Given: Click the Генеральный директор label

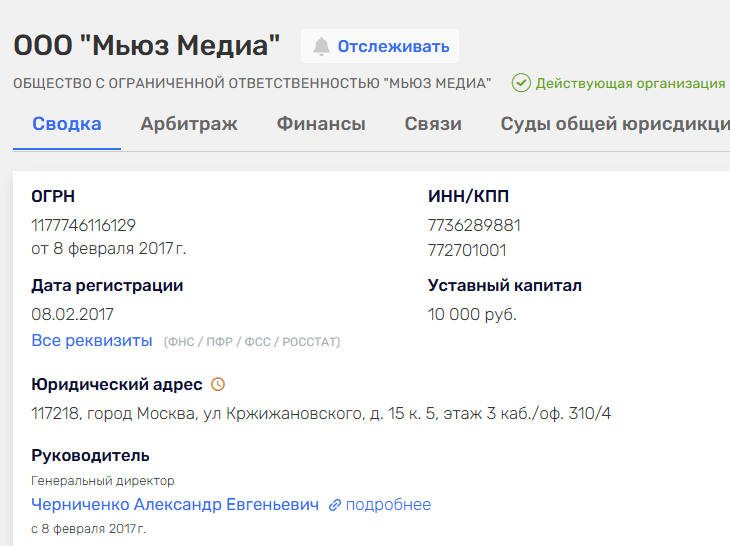Looking at the screenshot, I should pyautogui.click(x=102, y=481).
